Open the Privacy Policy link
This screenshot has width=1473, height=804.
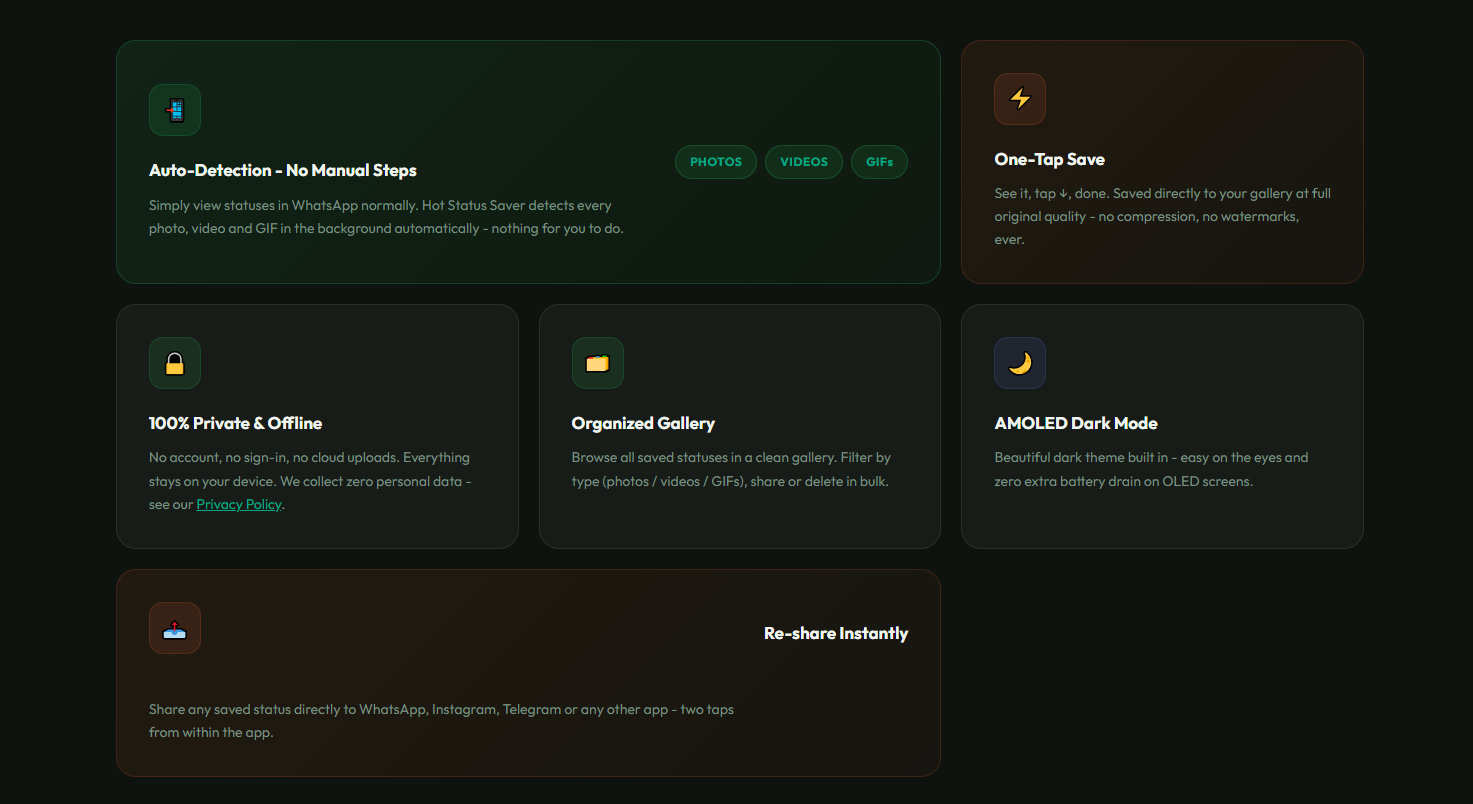click(x=239, y=505)
